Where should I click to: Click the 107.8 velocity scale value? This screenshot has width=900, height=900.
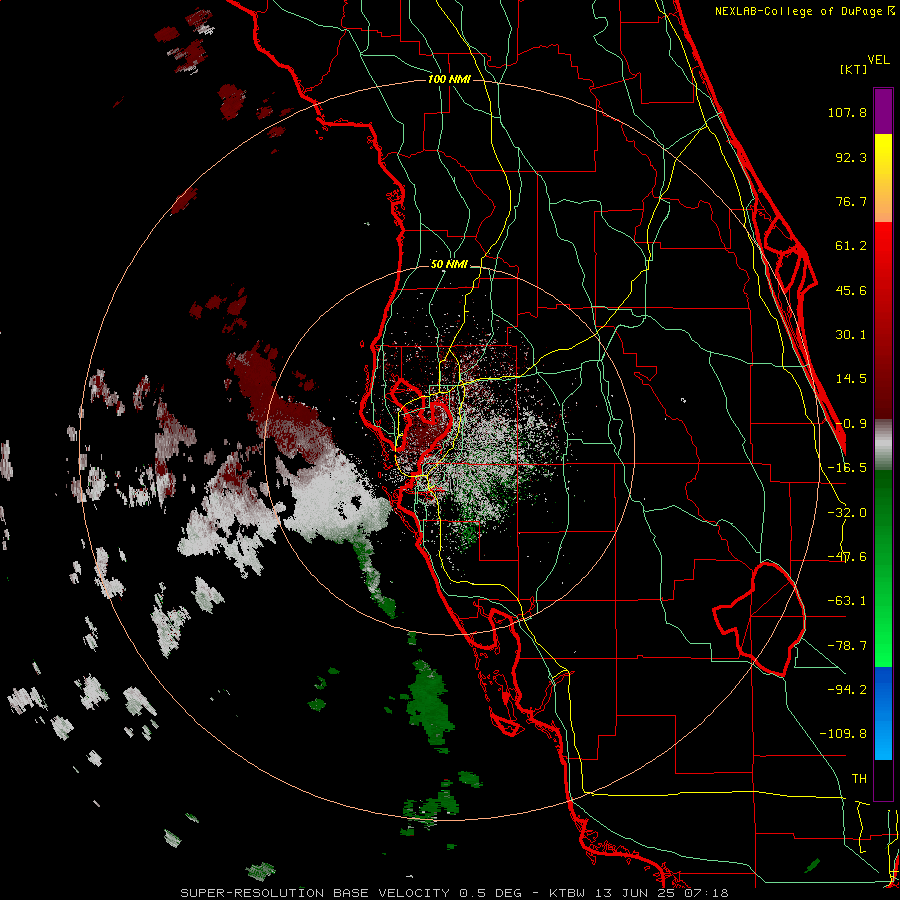[847, 112]
